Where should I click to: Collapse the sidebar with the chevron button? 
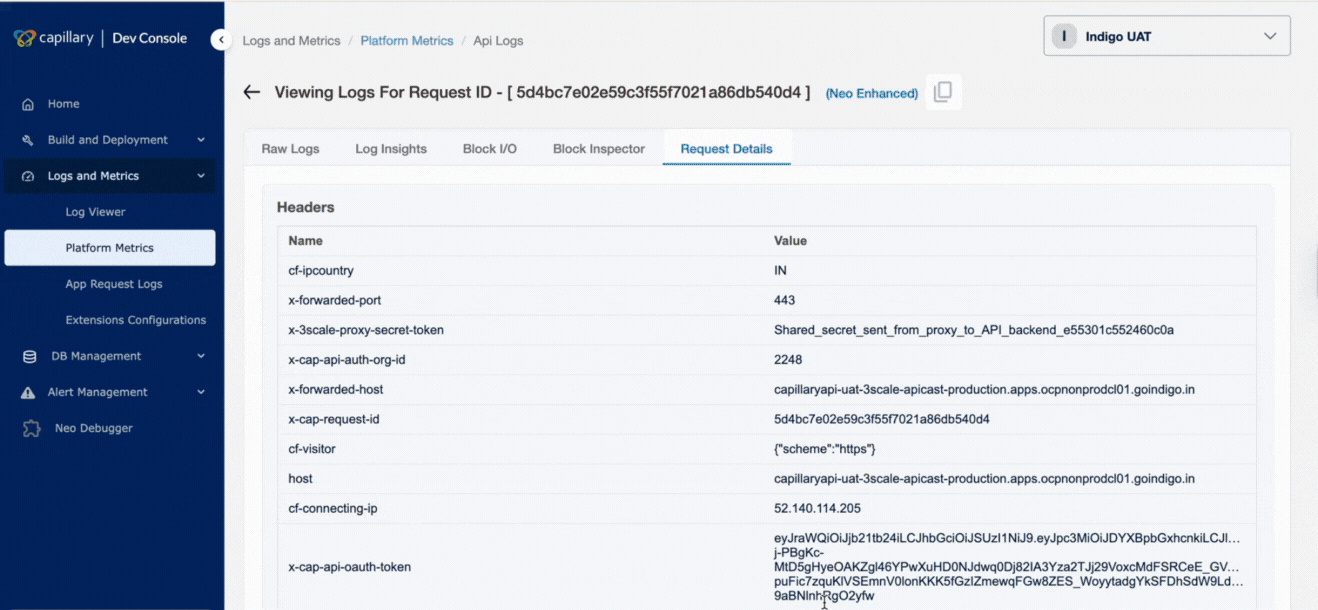tap(220, 40)
